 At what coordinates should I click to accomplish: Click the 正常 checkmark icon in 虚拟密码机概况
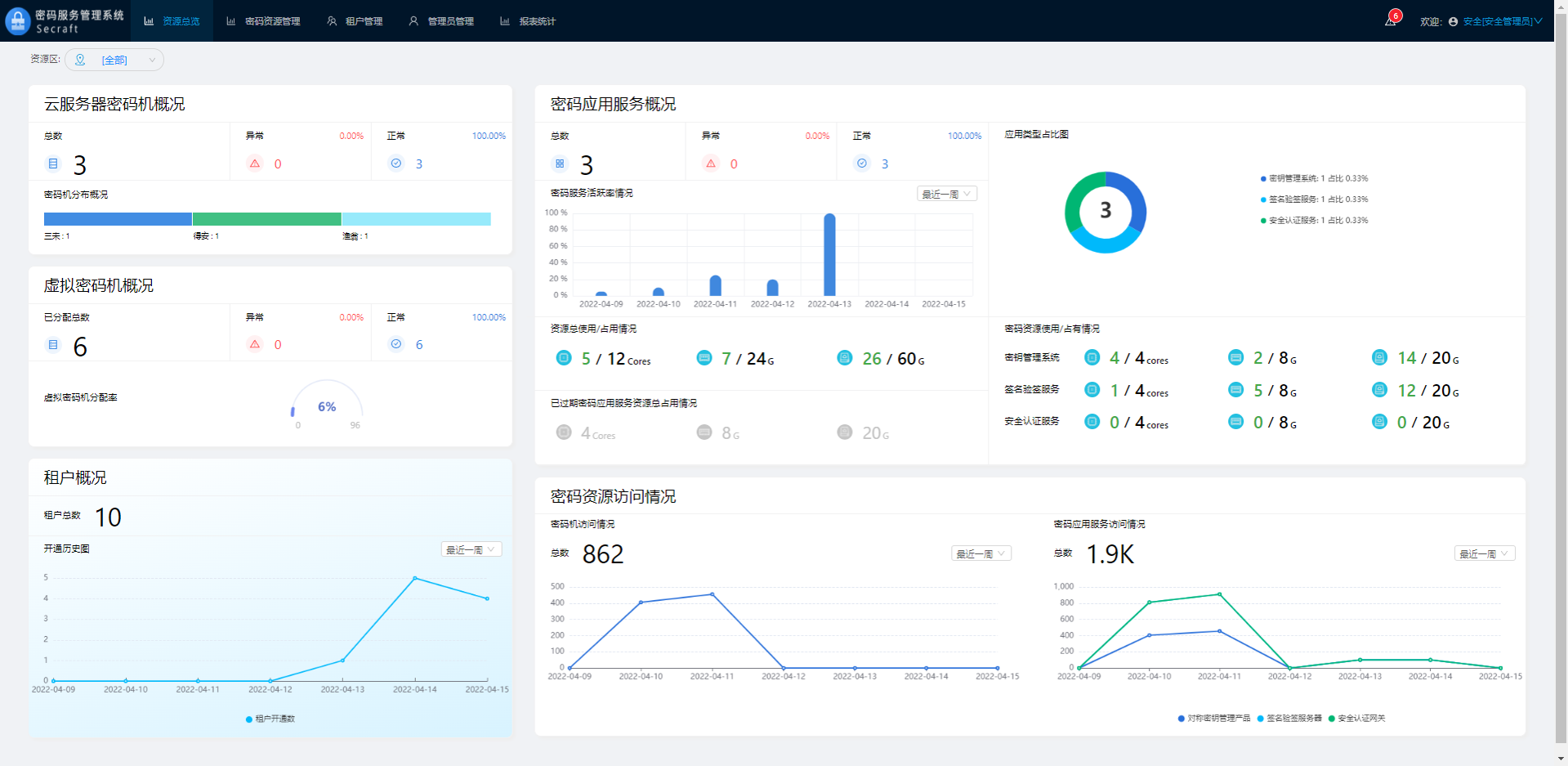pos(396,344)
